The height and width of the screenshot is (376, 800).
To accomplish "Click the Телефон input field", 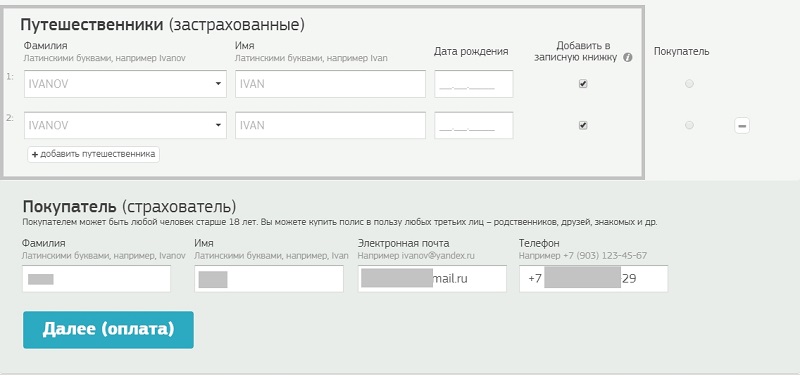I will pyautogui.click(x=593, y=279).
